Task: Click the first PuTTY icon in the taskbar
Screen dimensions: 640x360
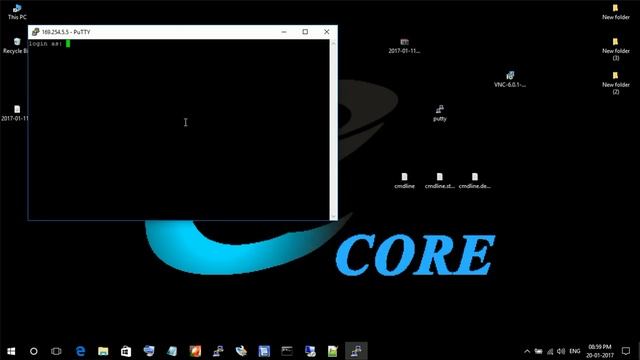Action: click(x=218, y=351)
